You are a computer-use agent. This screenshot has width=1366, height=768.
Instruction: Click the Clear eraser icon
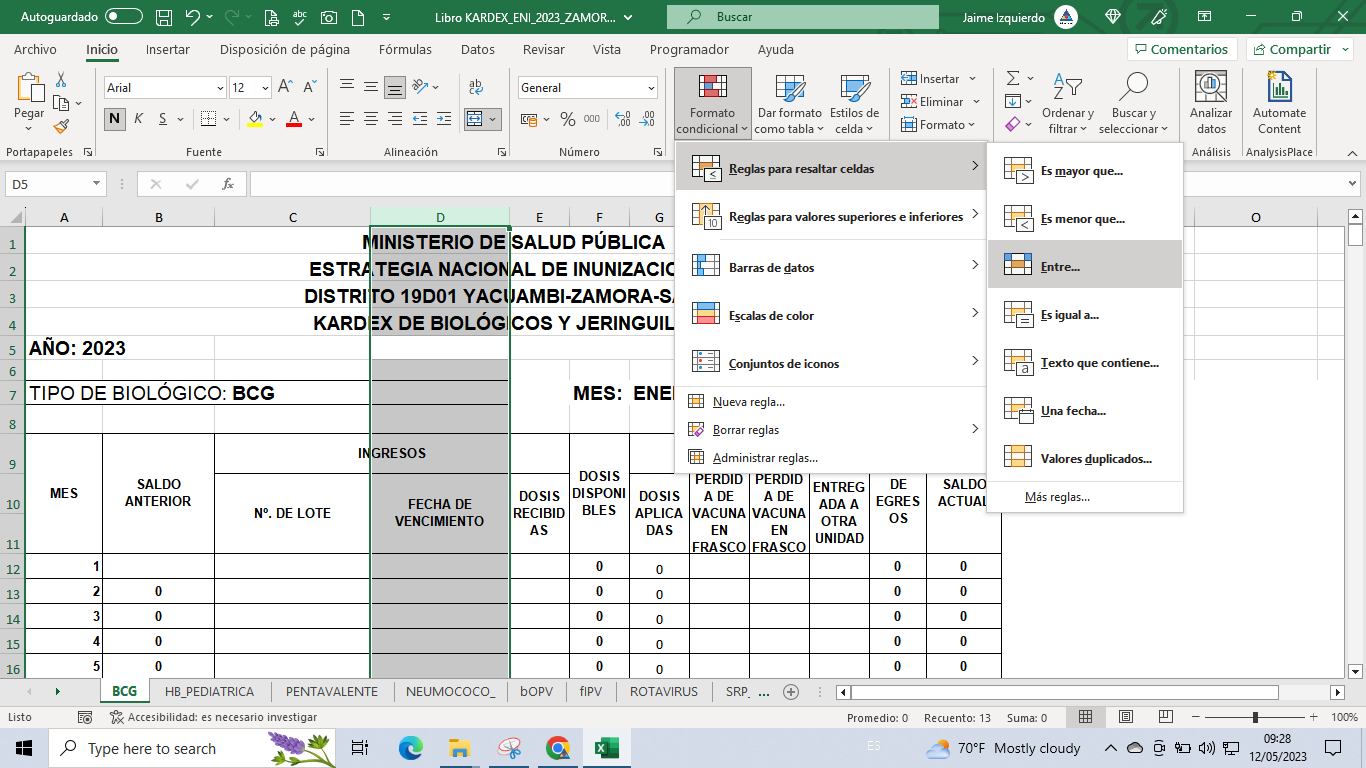tap(1012, 125)
